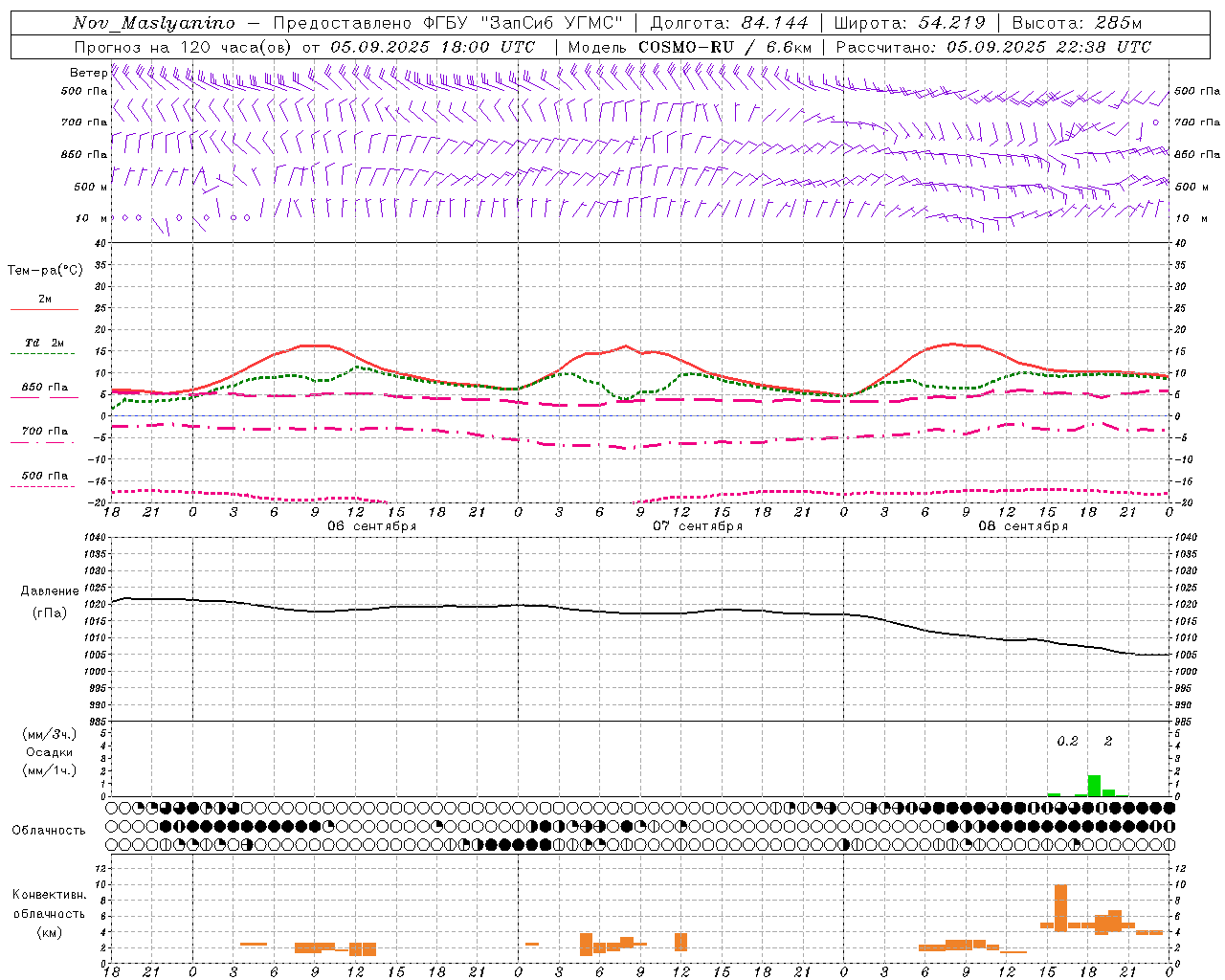Screen dimensions: 1225x980
Task: Click the station name Nov_Maslyanino
Action: click(x=154, y=23)
